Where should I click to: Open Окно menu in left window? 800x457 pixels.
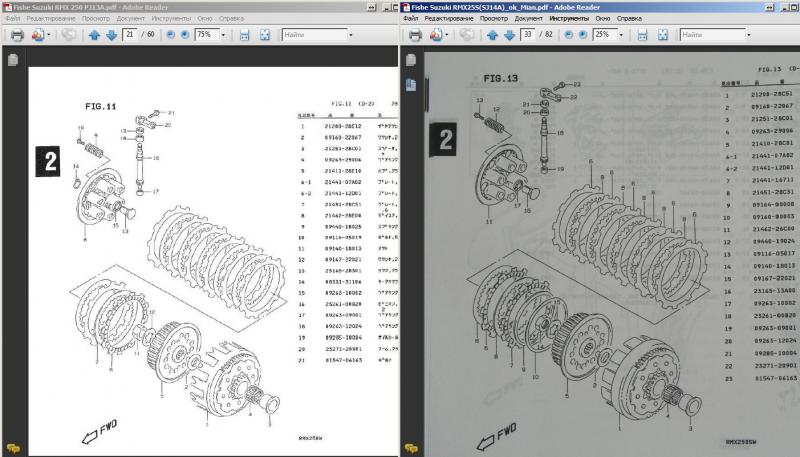click(x=205, y=18)
